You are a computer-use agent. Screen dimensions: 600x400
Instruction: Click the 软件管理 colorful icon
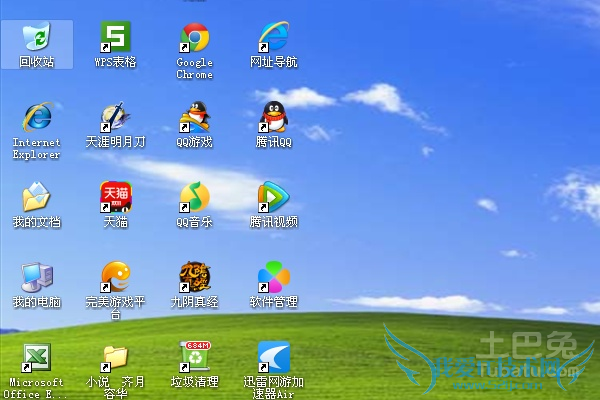(x=273, y=277)
